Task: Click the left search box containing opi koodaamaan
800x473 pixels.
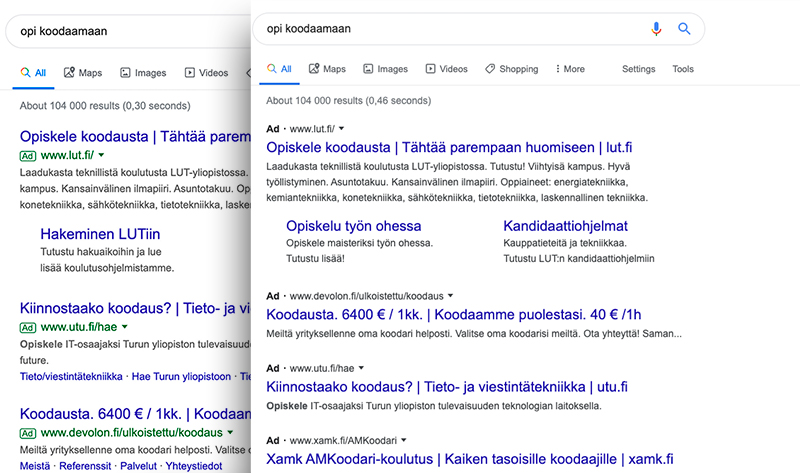Action: tap(128, 31)
